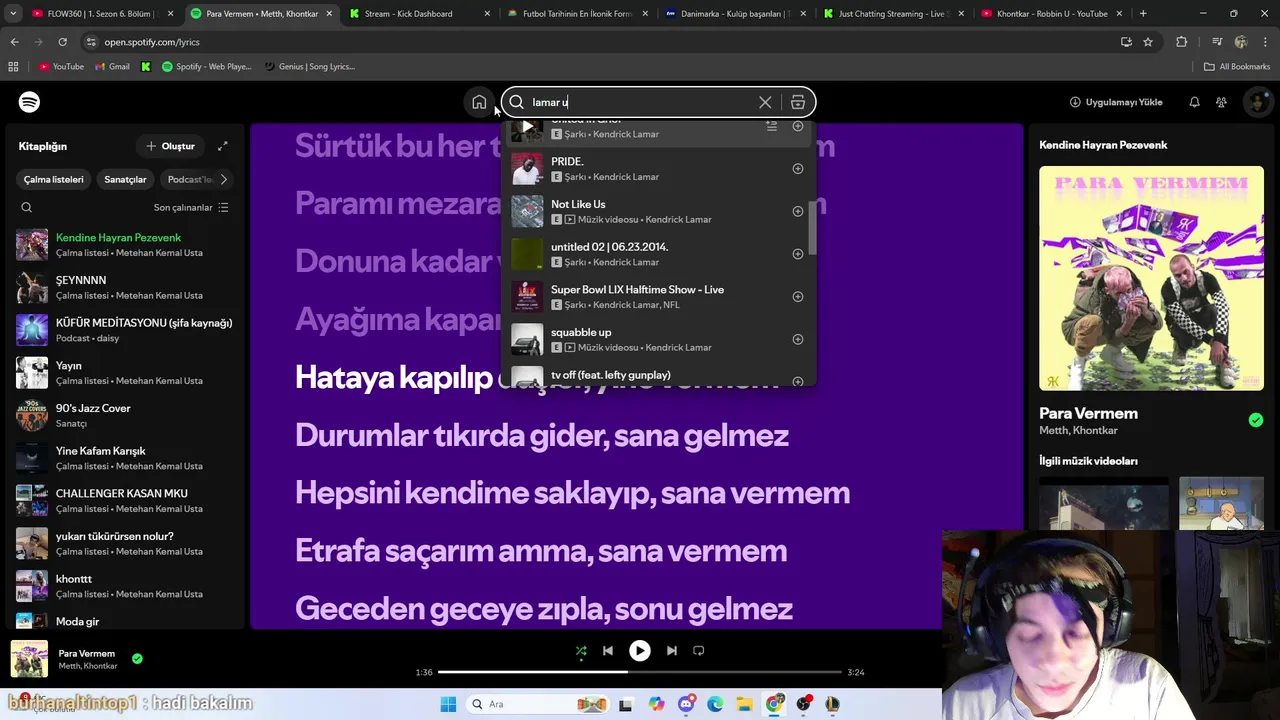
Task: Go to Spotify home via house icon
Action: click(x=479, y=102)
